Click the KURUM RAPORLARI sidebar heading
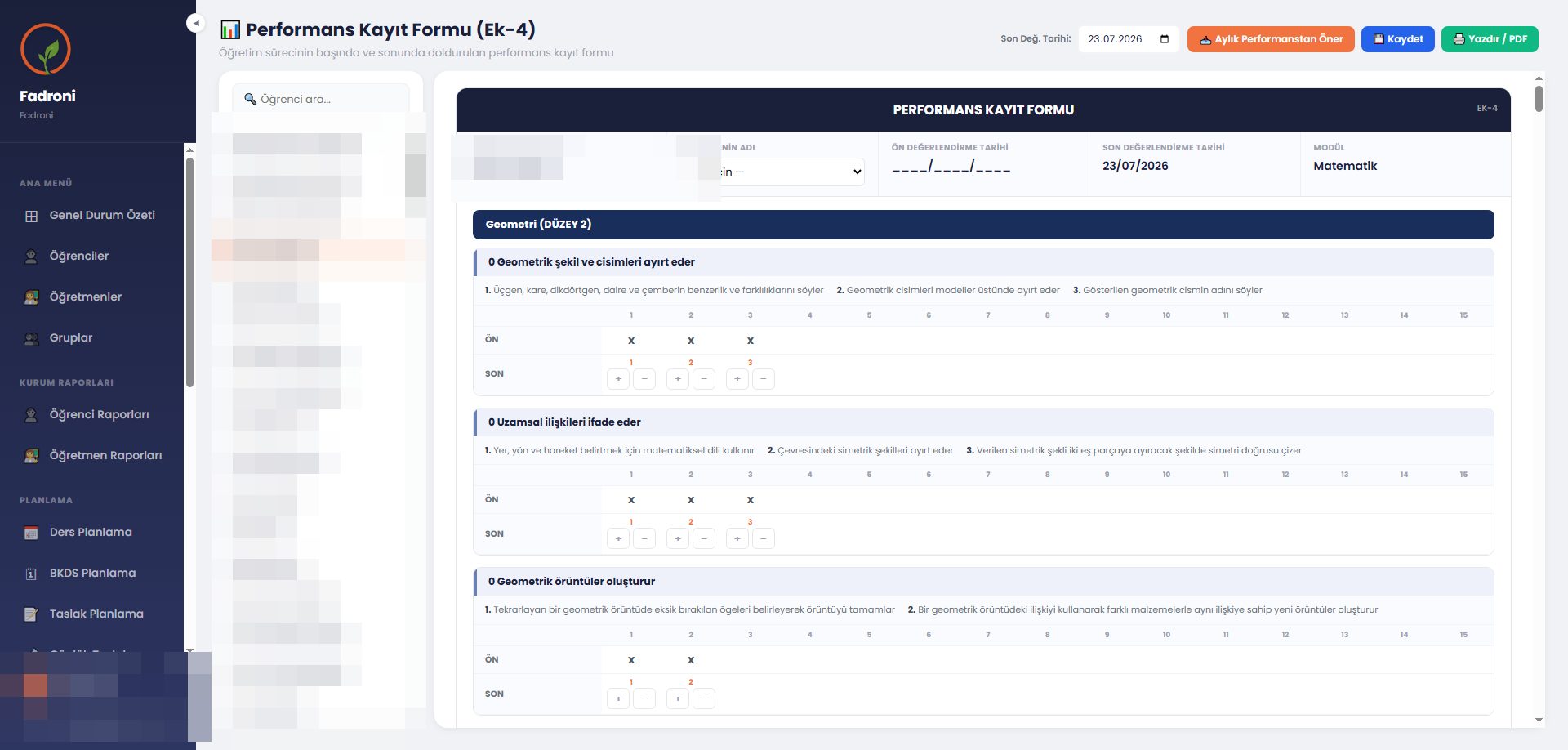 [66, 382]
